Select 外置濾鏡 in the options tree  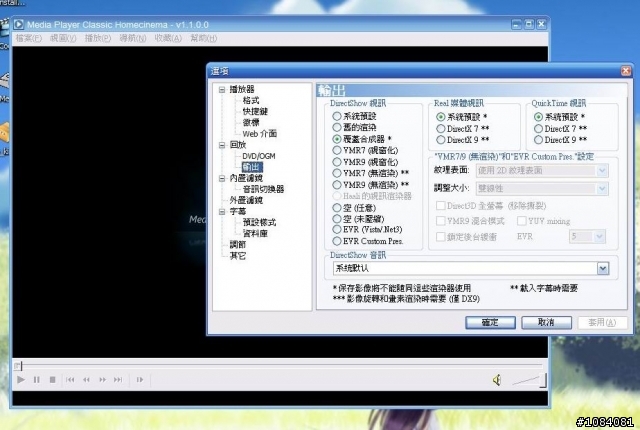coord(246,200)
